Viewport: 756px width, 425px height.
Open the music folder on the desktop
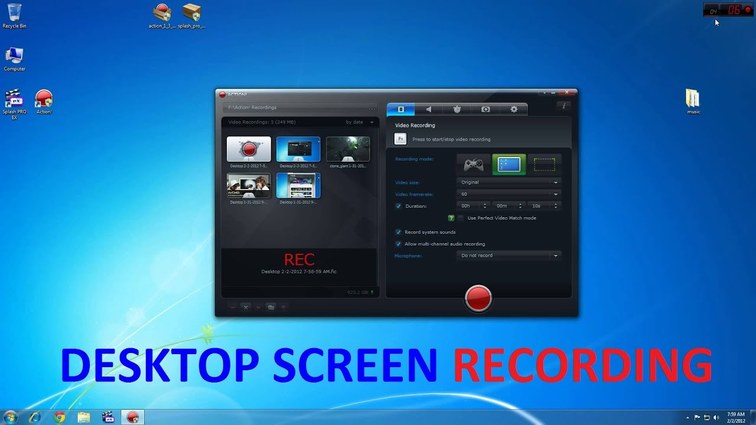[x=693, y=101]
